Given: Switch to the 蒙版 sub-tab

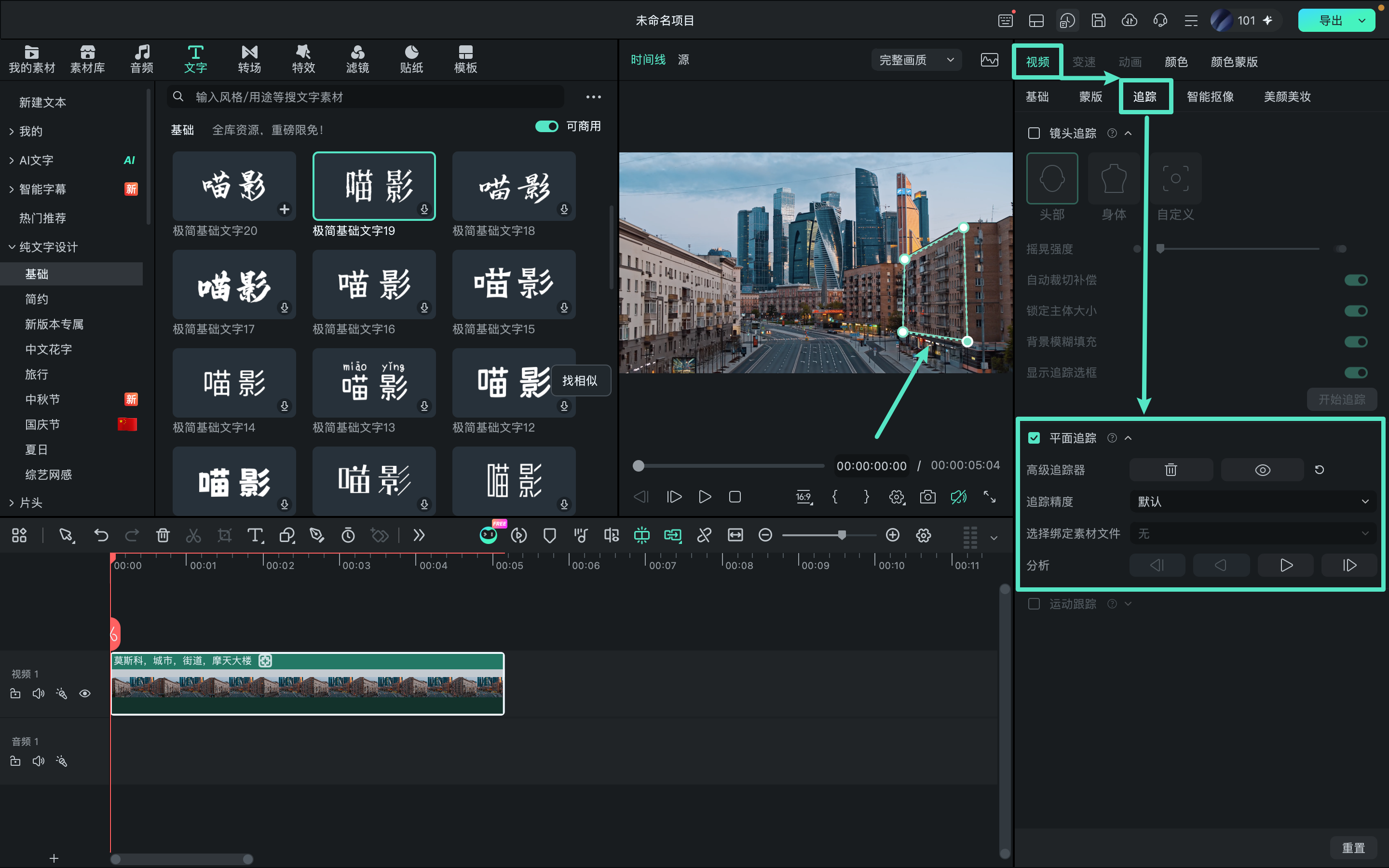Looking at the screenshot, I should (1090, 96).
